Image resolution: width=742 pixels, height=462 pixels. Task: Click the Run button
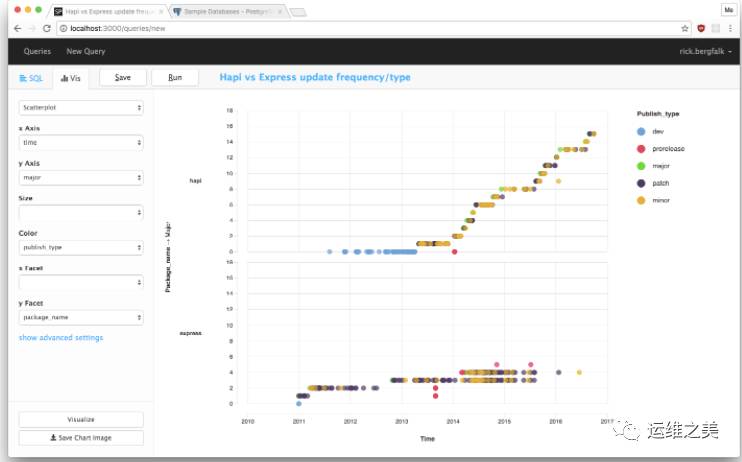pyautogui.click(x=175, y=77)
